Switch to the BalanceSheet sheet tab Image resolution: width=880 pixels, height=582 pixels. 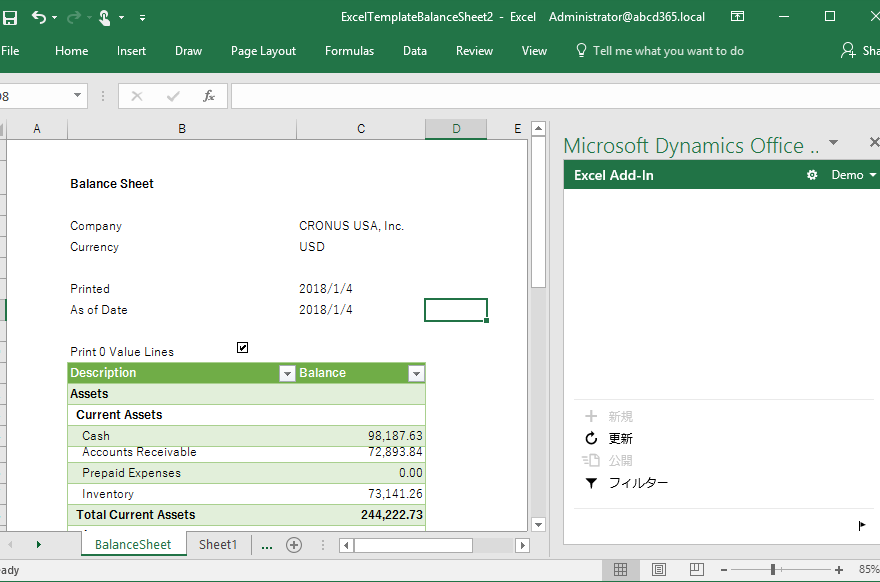[x=133, y=544]
